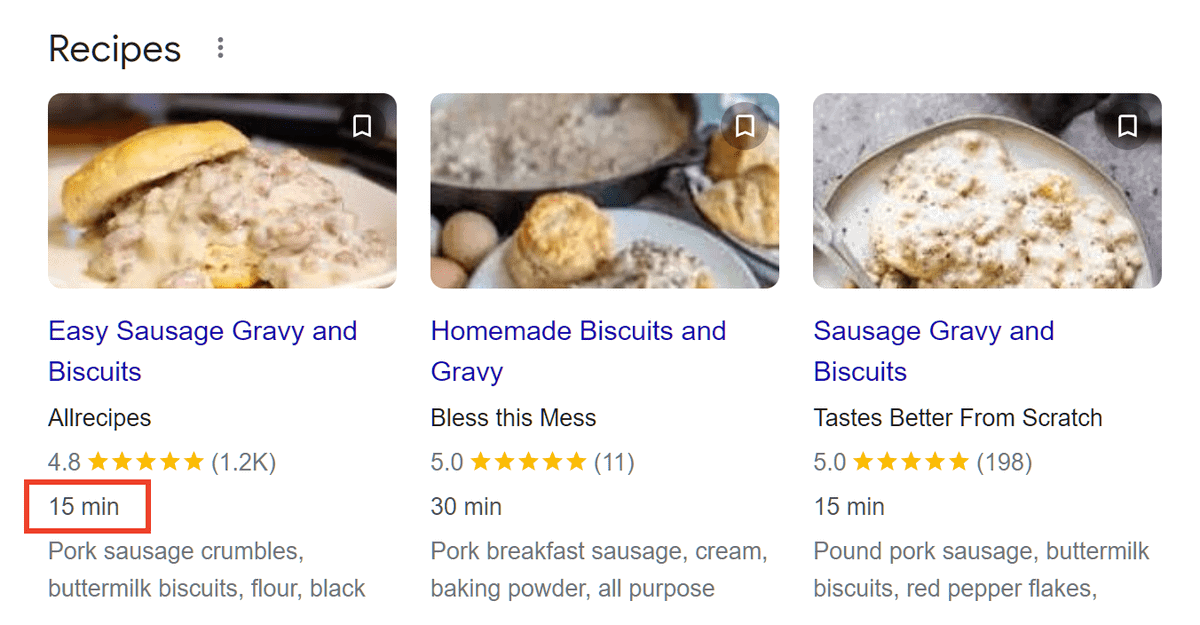Image resolution: width=1200 pixels, height=625 pixels.
Task: Click the highlighted 15 min cook time
Action: click(x=85, y=507)
